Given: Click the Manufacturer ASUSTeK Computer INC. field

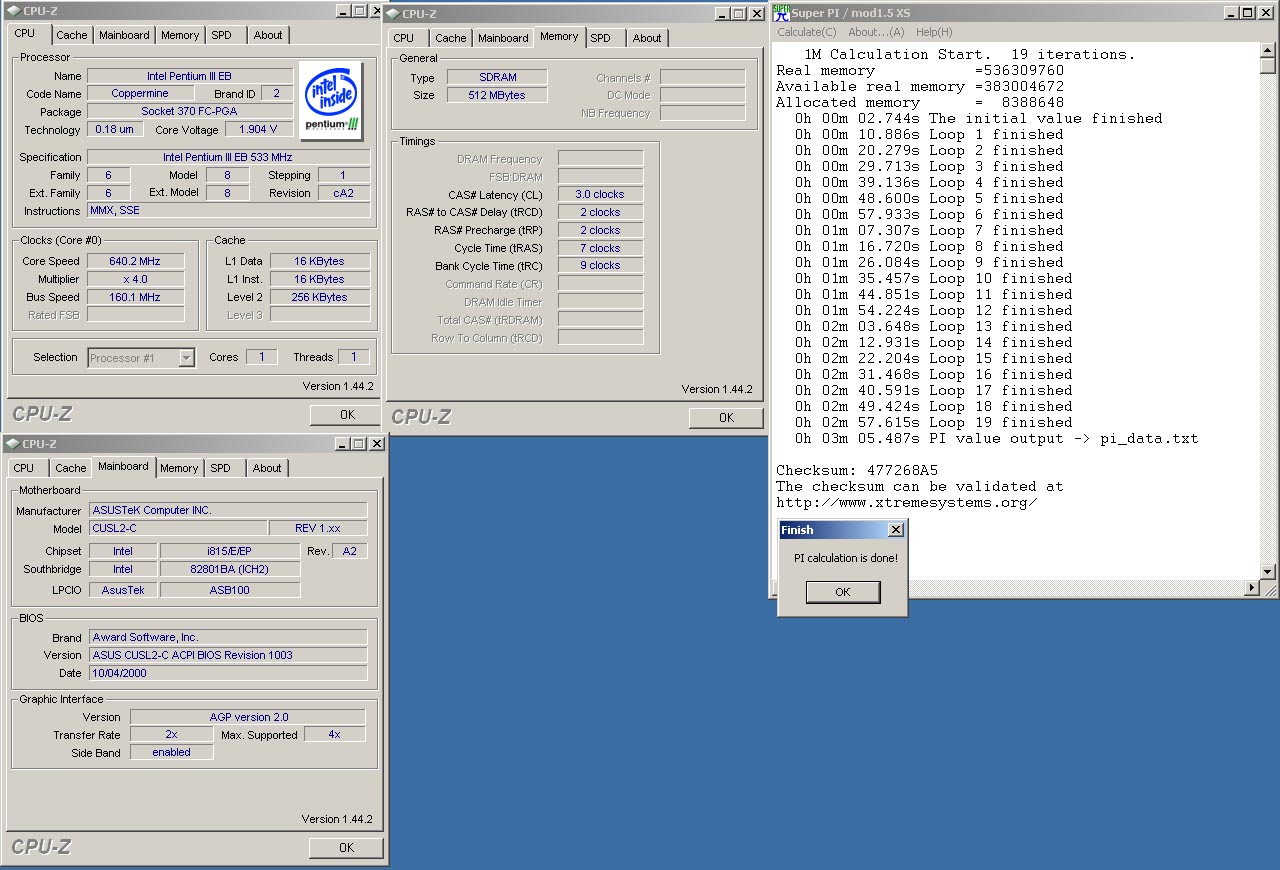Looking at the screenshot, I should coord(228,510).
